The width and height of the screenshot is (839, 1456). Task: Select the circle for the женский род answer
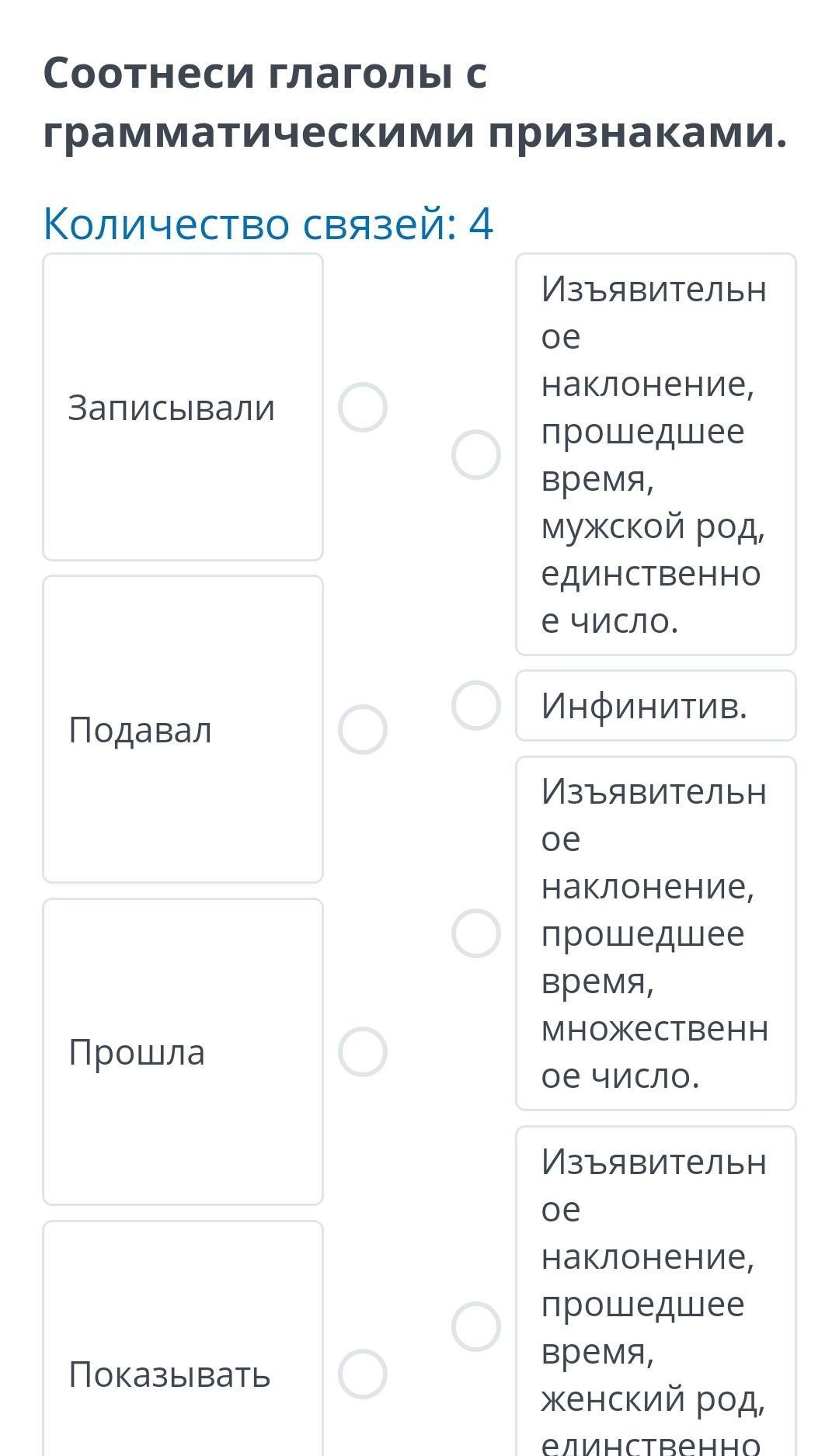click(476, 1326)
